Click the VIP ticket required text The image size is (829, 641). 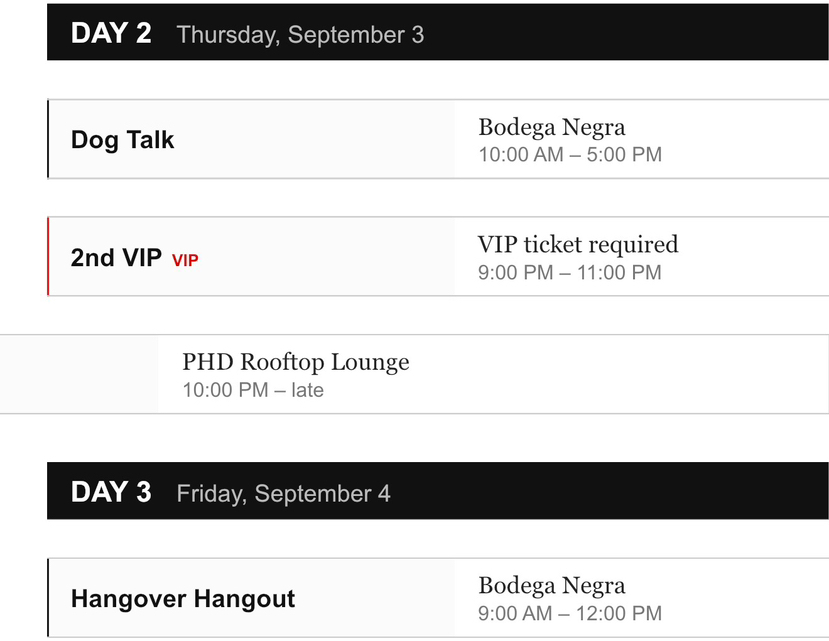pyautogui.click(x=578, y=245)
